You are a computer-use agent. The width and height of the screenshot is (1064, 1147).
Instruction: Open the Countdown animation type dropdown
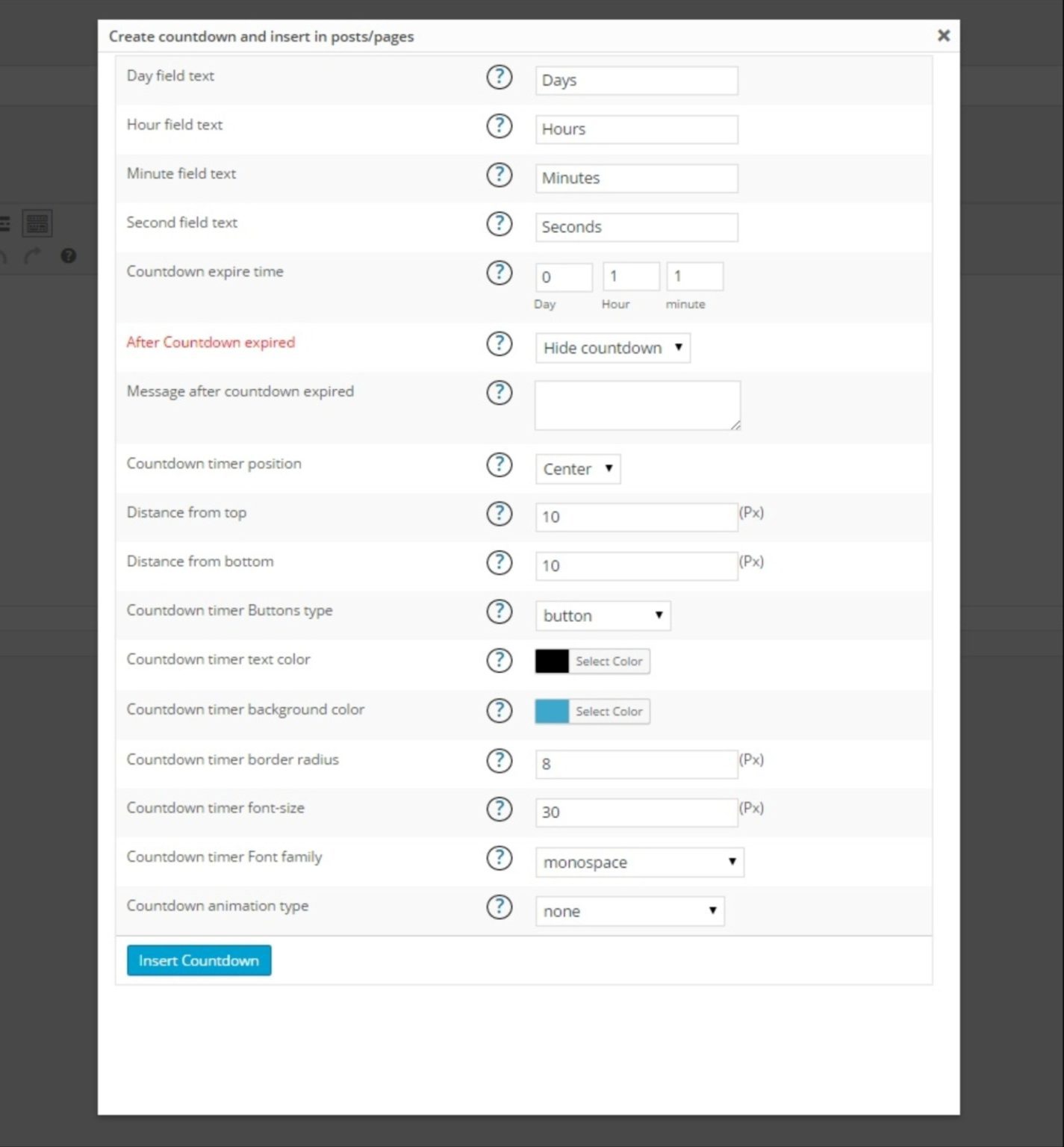click(x=629, y=911)
